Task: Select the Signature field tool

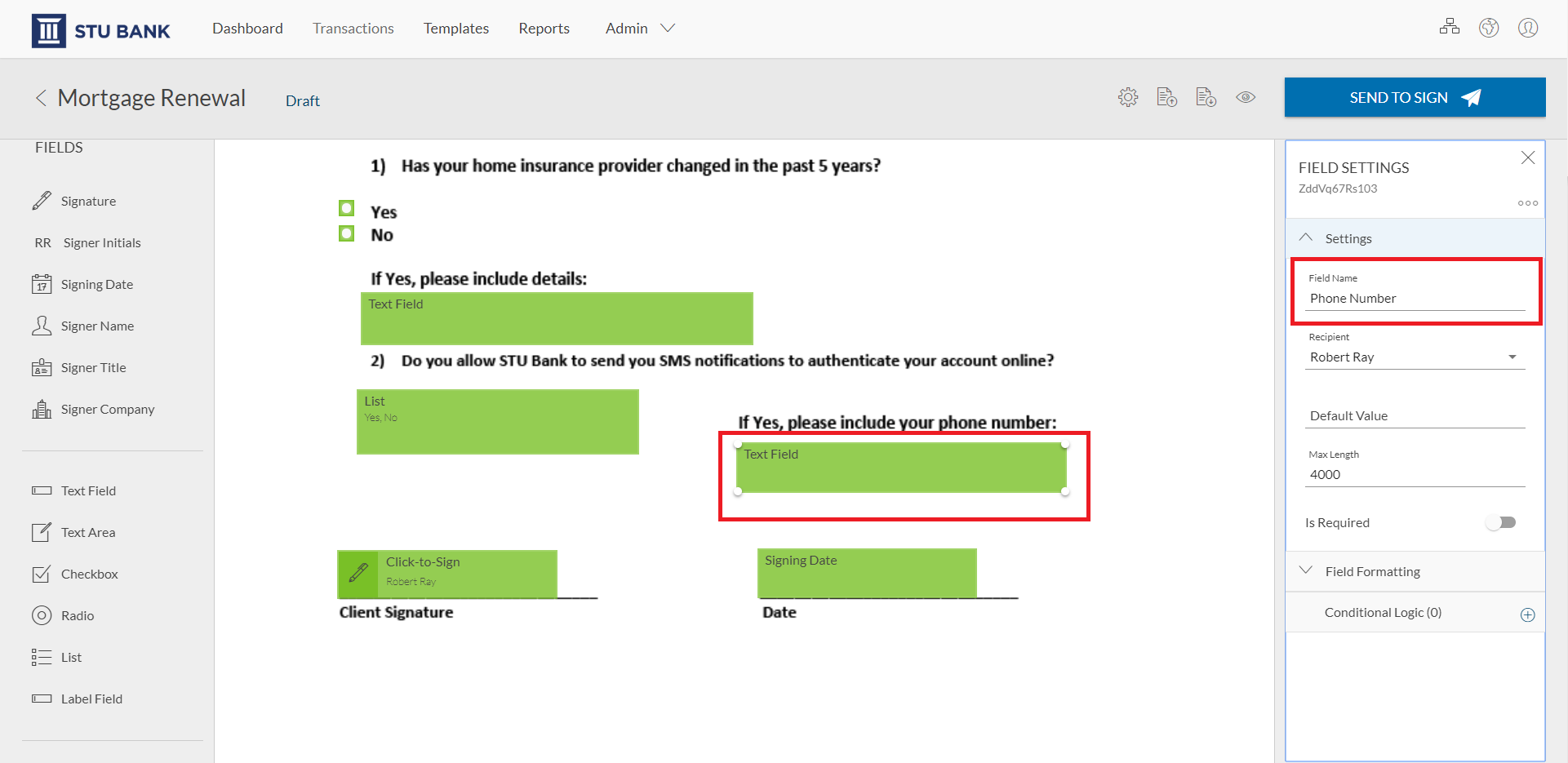Action: click(75, 201)
